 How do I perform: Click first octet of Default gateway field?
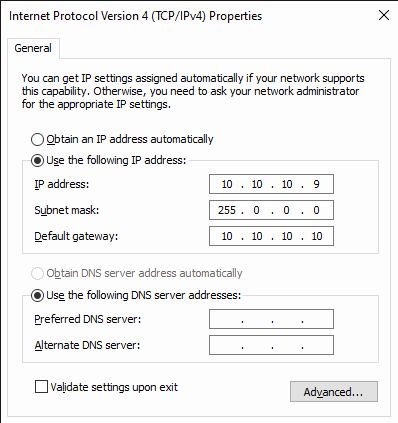click(227, 236)
